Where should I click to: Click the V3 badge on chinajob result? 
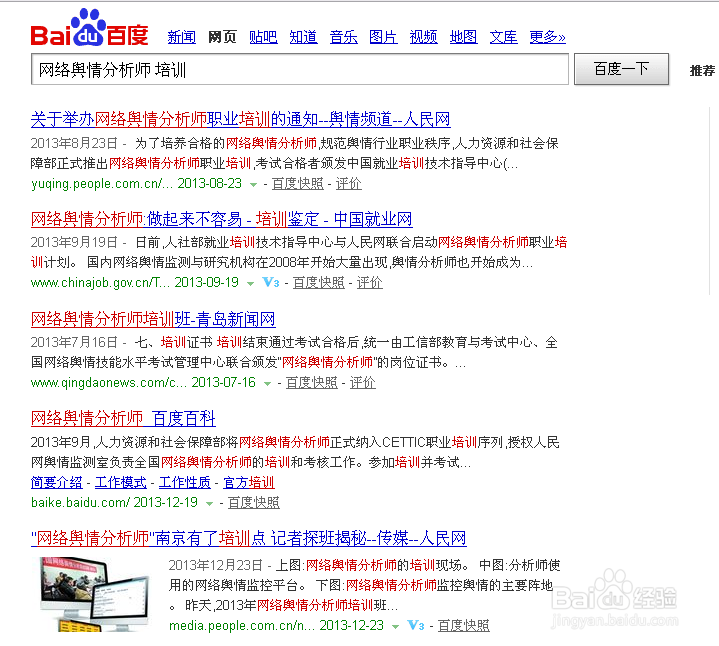271,282
